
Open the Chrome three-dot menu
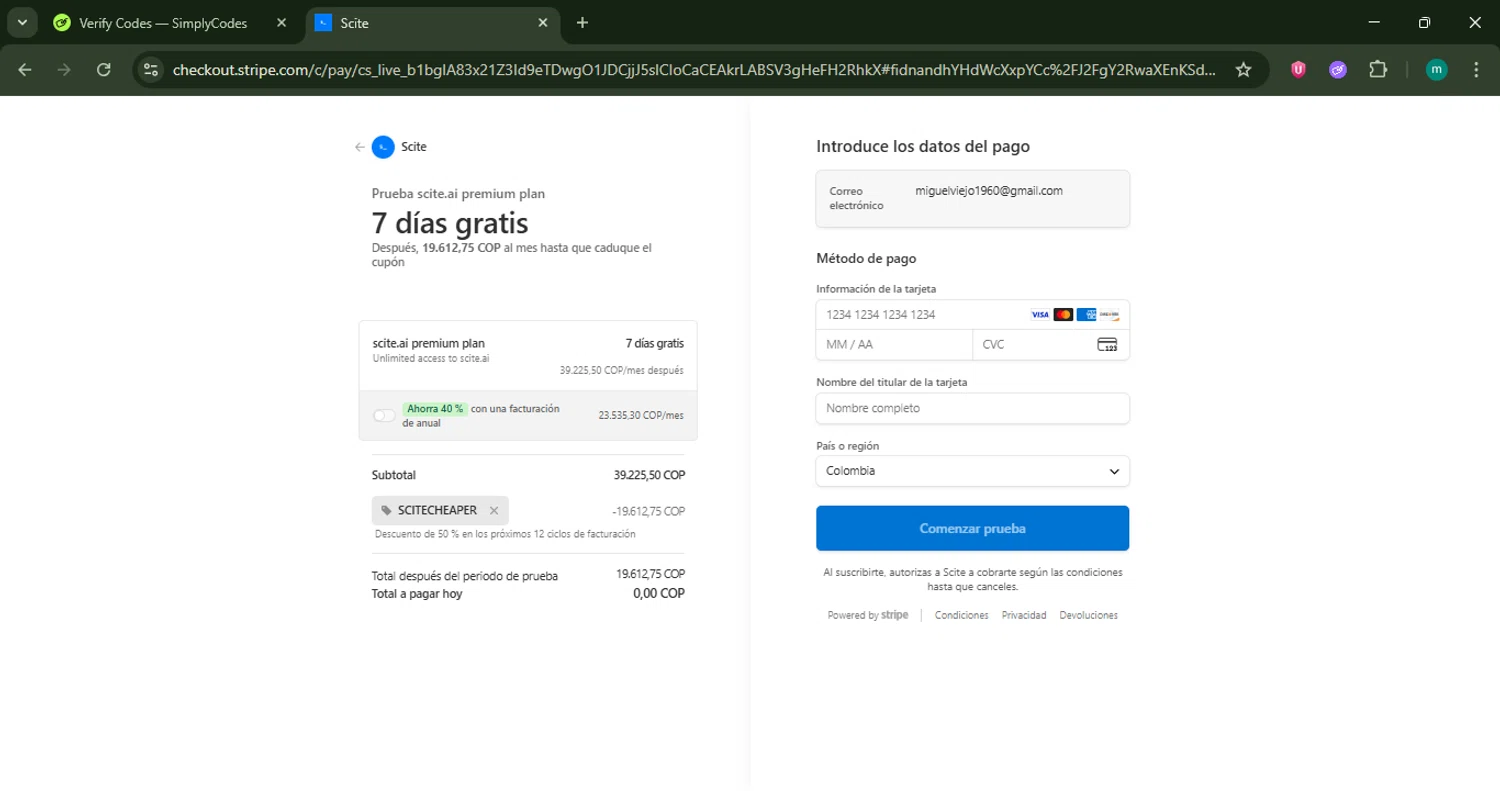click(1476, 69)
